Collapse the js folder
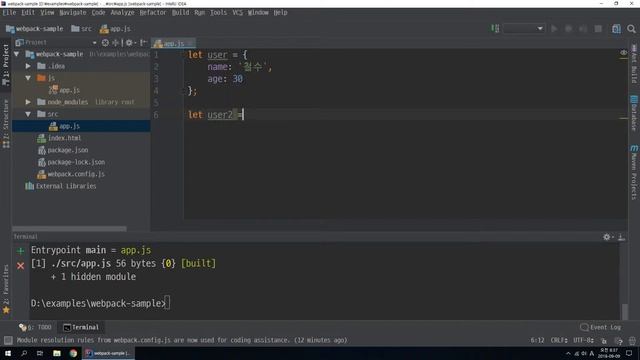Viewport: 640px width, 360px height. (x=28, y=78)
